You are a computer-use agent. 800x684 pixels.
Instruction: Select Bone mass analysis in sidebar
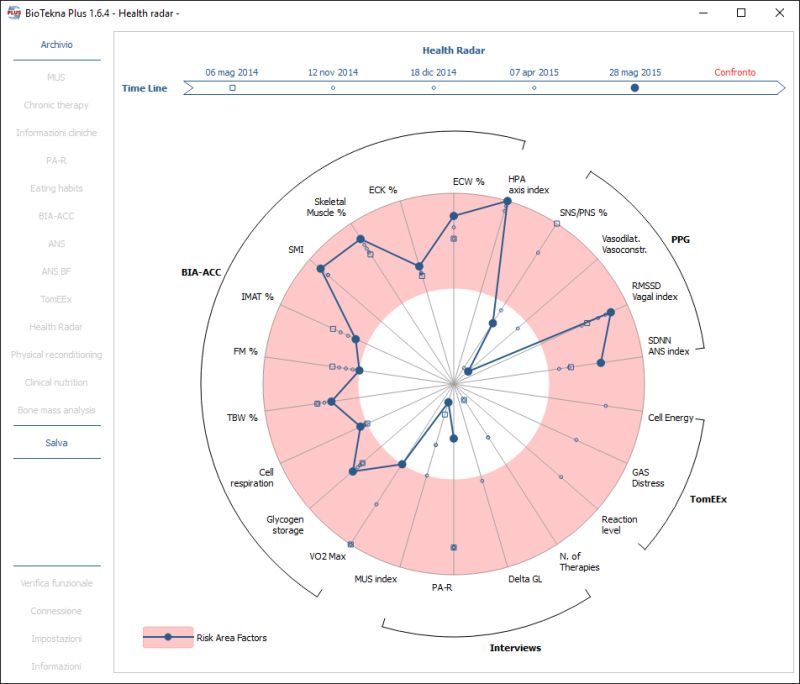(x=56, y=410)
